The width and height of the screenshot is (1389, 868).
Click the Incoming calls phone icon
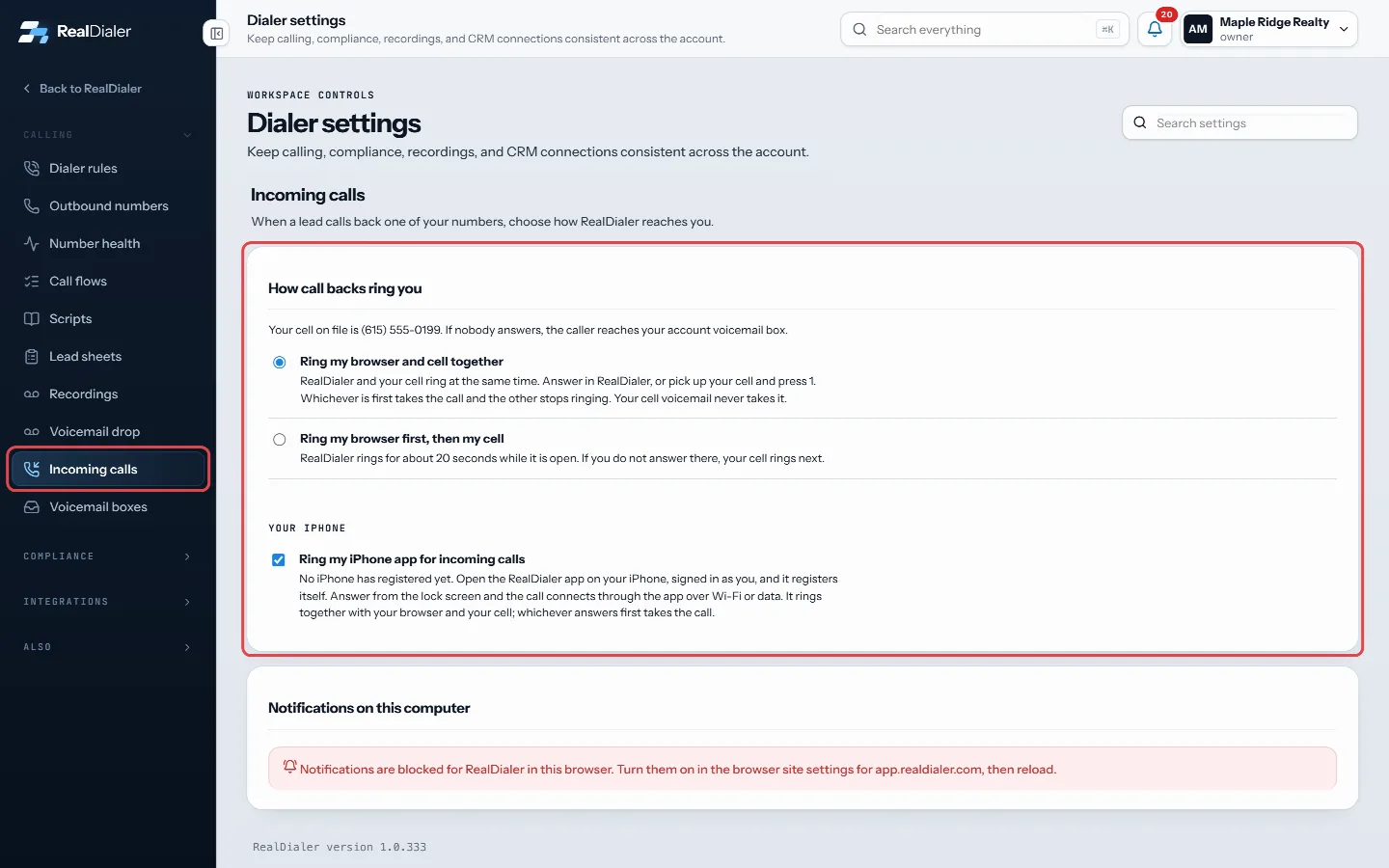pyautogui.click(x=32, y=469)
